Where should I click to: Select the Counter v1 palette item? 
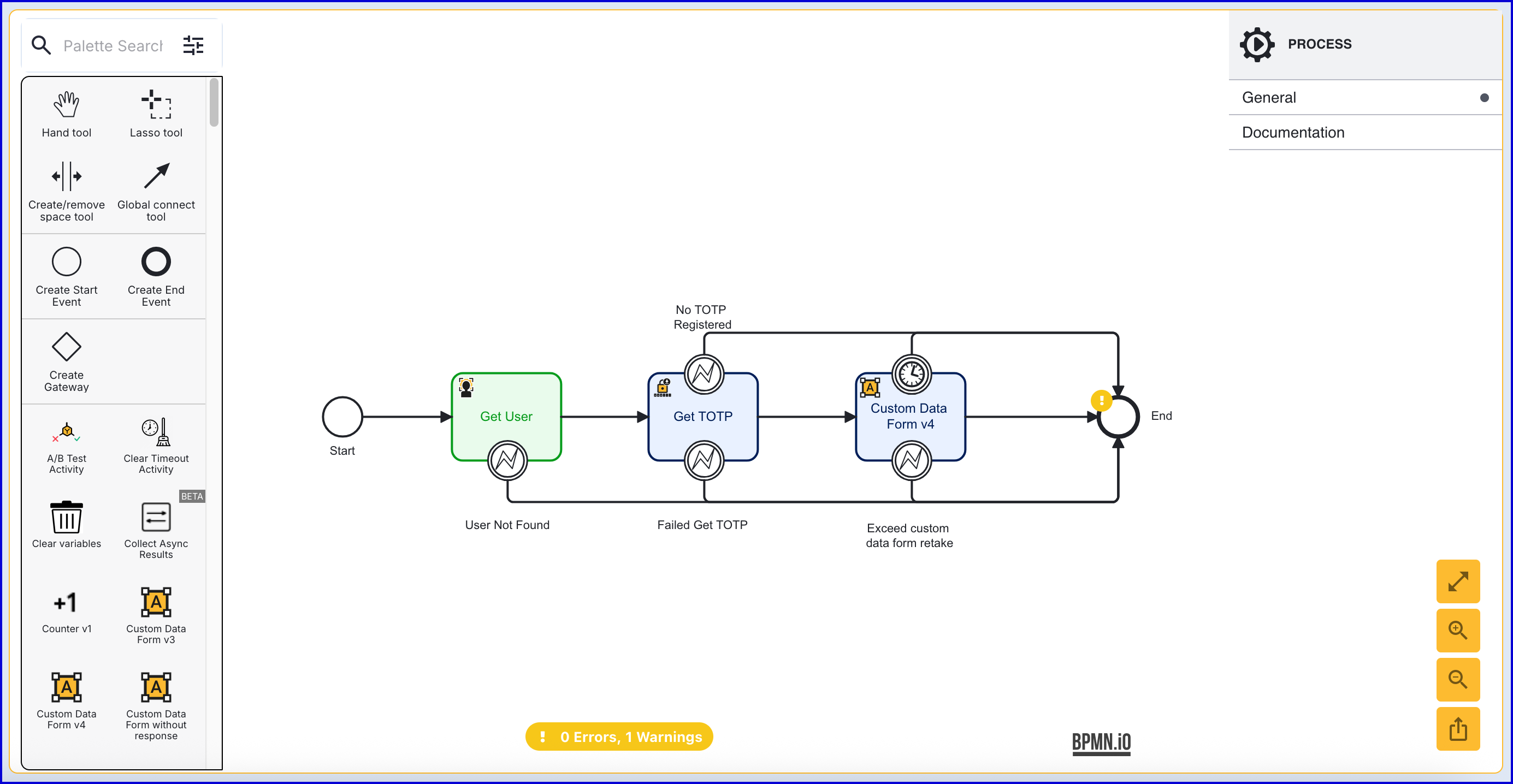[67, 611]
